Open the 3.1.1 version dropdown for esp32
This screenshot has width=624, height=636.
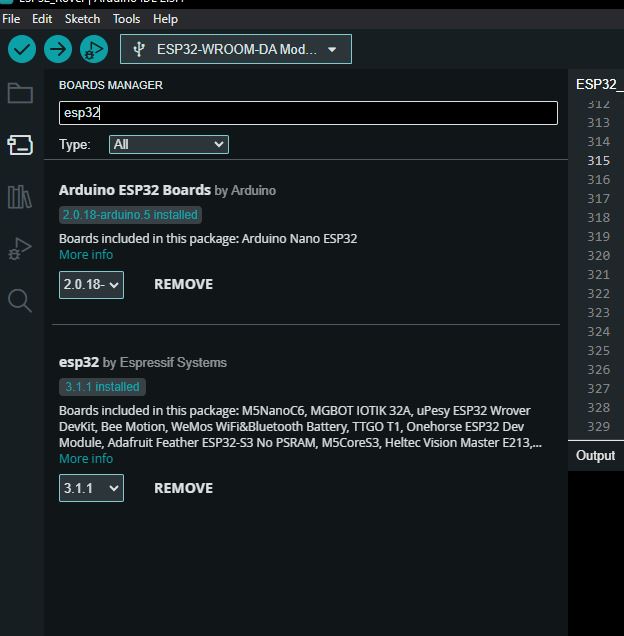click(91, 488)
